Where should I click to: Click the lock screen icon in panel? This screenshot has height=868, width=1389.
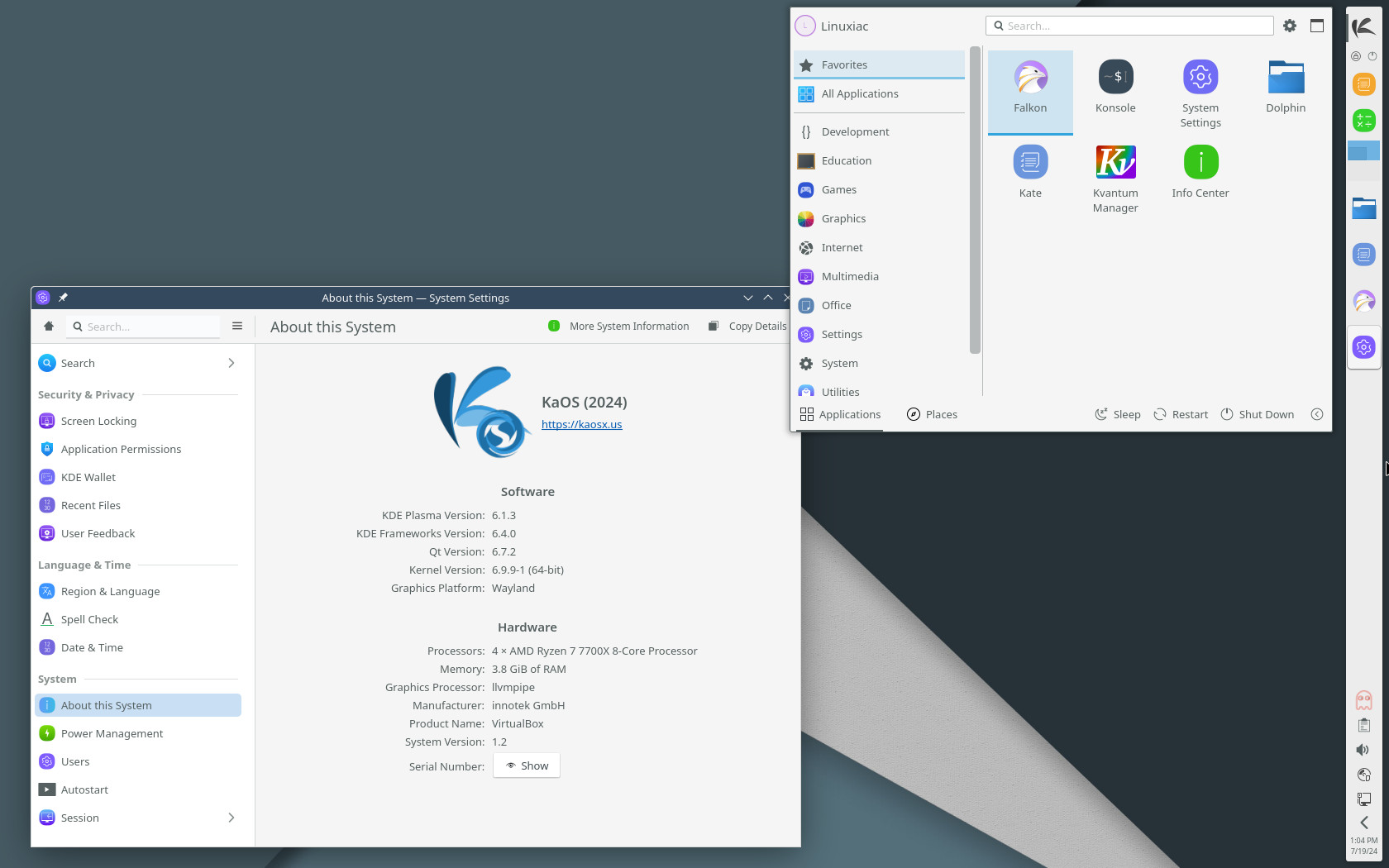(x=1356, y=56)
